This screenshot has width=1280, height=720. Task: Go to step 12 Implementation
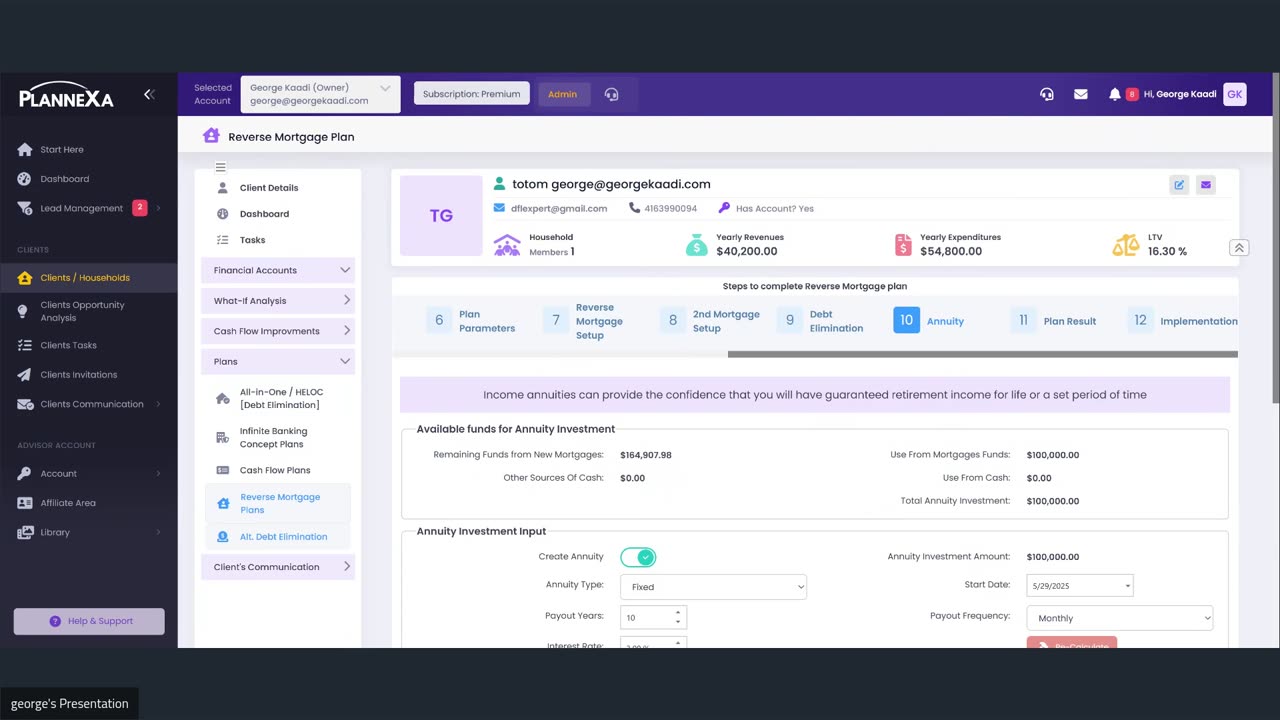[x=1183, y=321]
